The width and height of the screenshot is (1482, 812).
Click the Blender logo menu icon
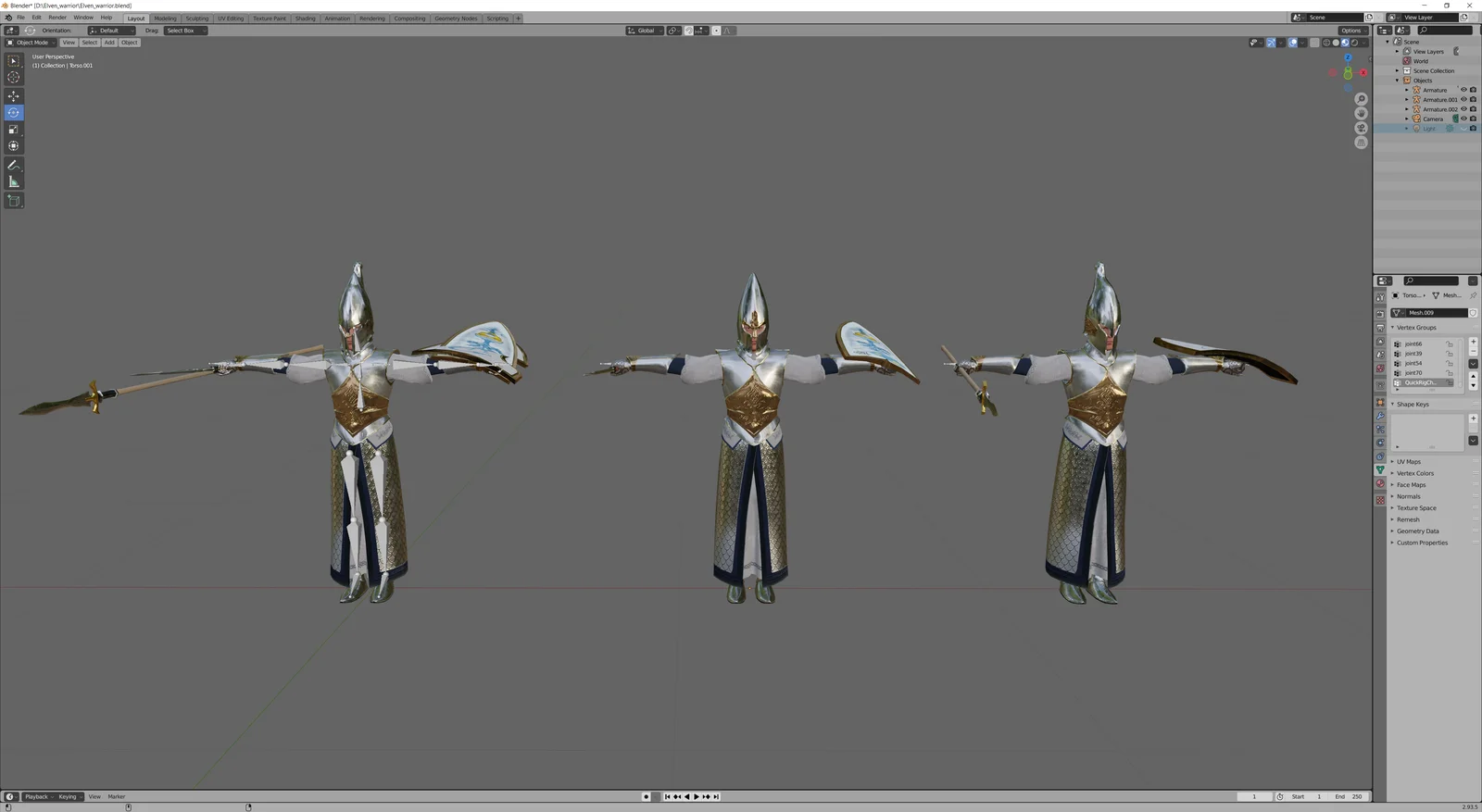coord(8,18)
